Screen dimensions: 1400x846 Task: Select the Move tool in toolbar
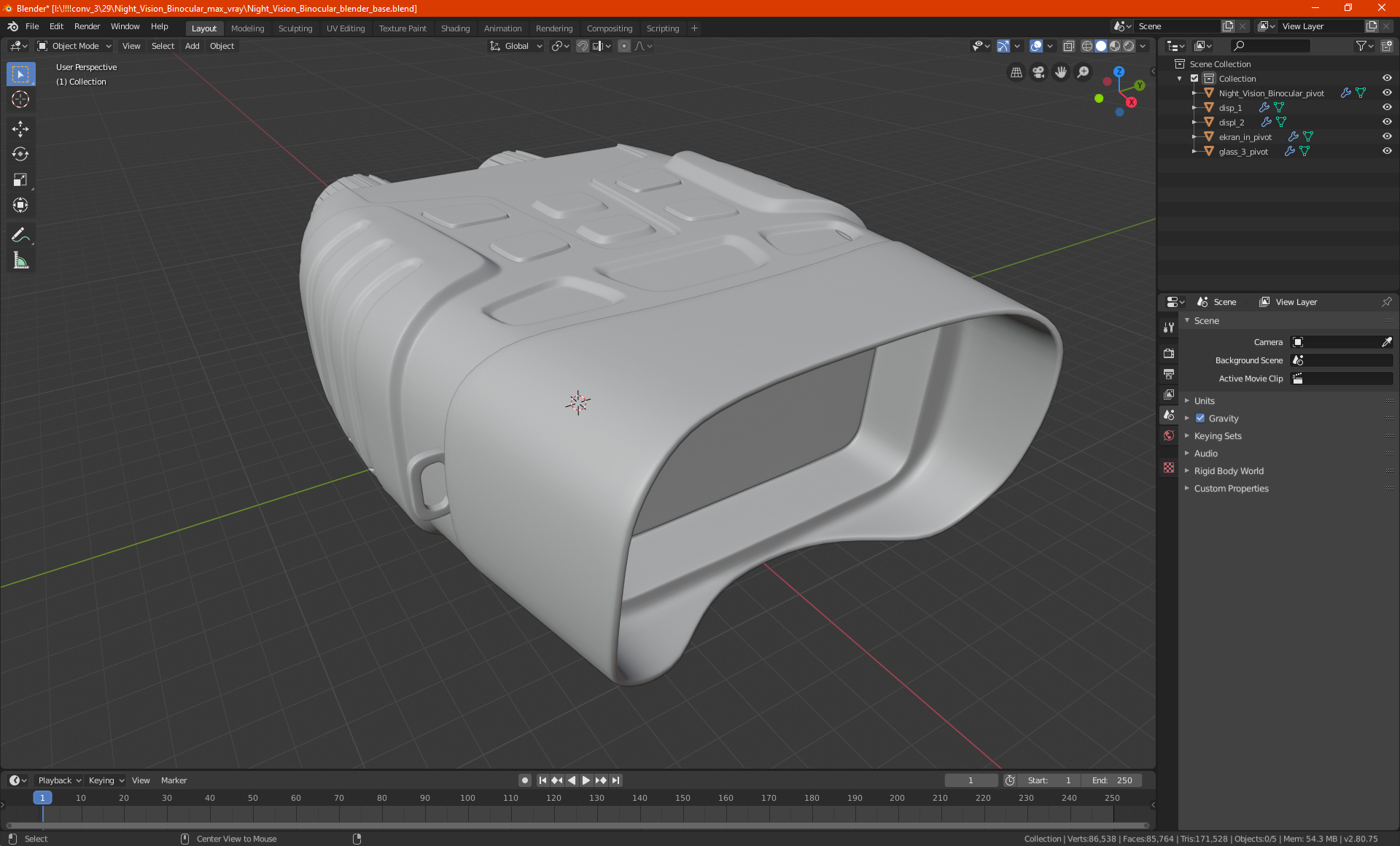(x=20, y=129)
